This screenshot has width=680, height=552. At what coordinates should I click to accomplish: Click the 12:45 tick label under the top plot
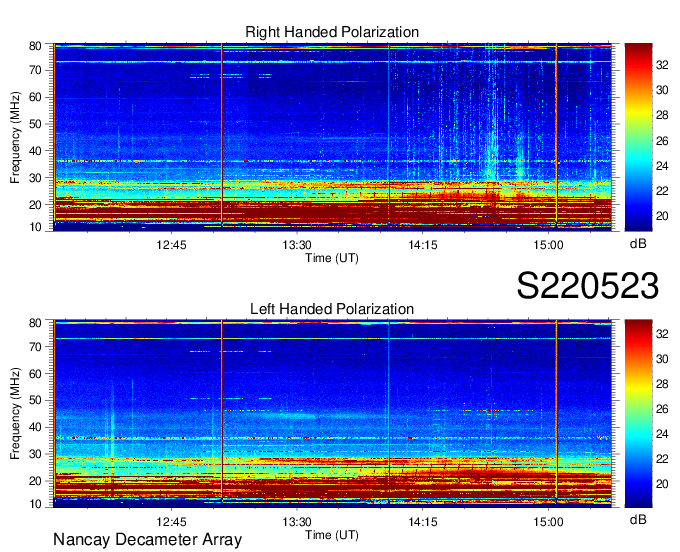[x=171, y=245]
